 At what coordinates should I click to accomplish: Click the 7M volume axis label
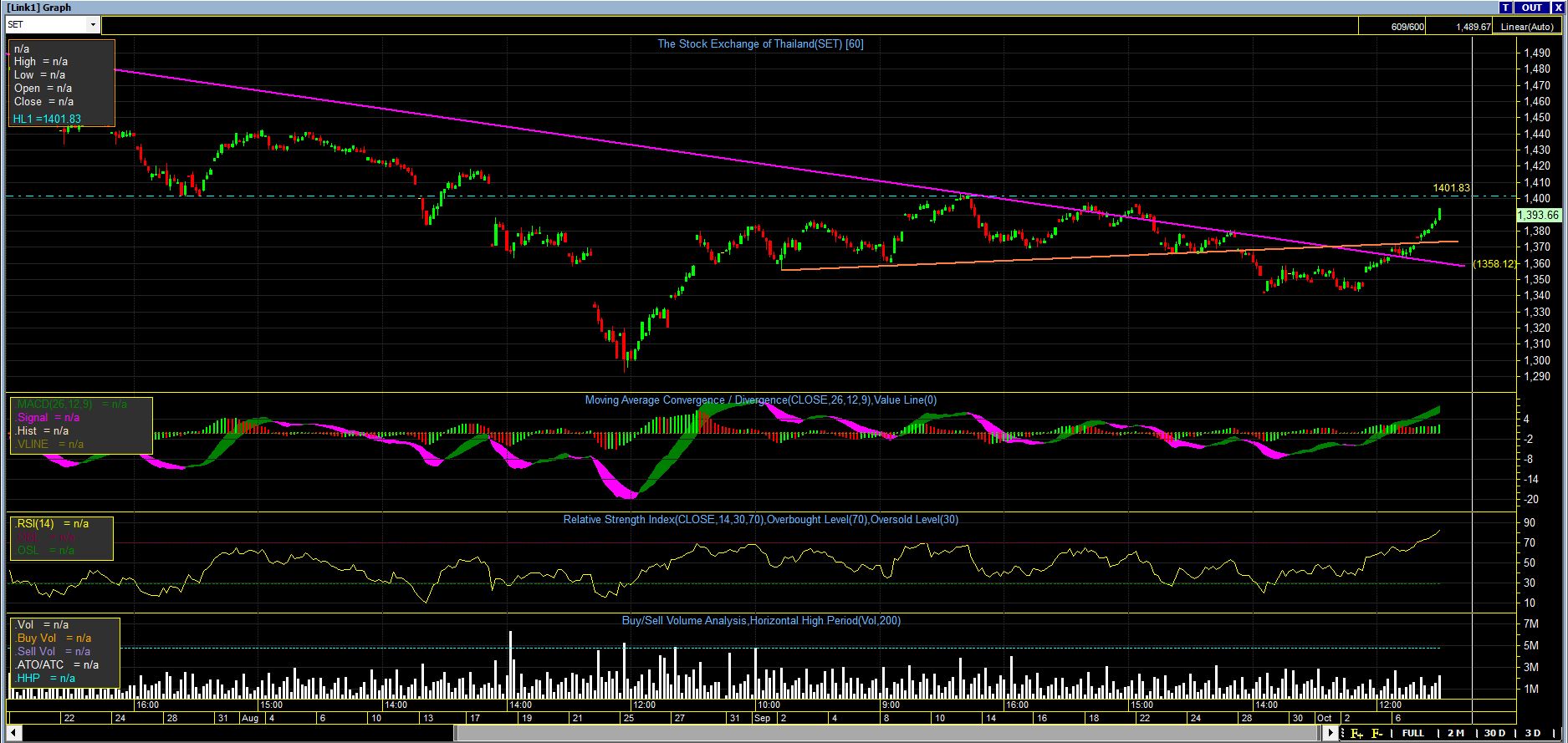[x=1531, y=624]
